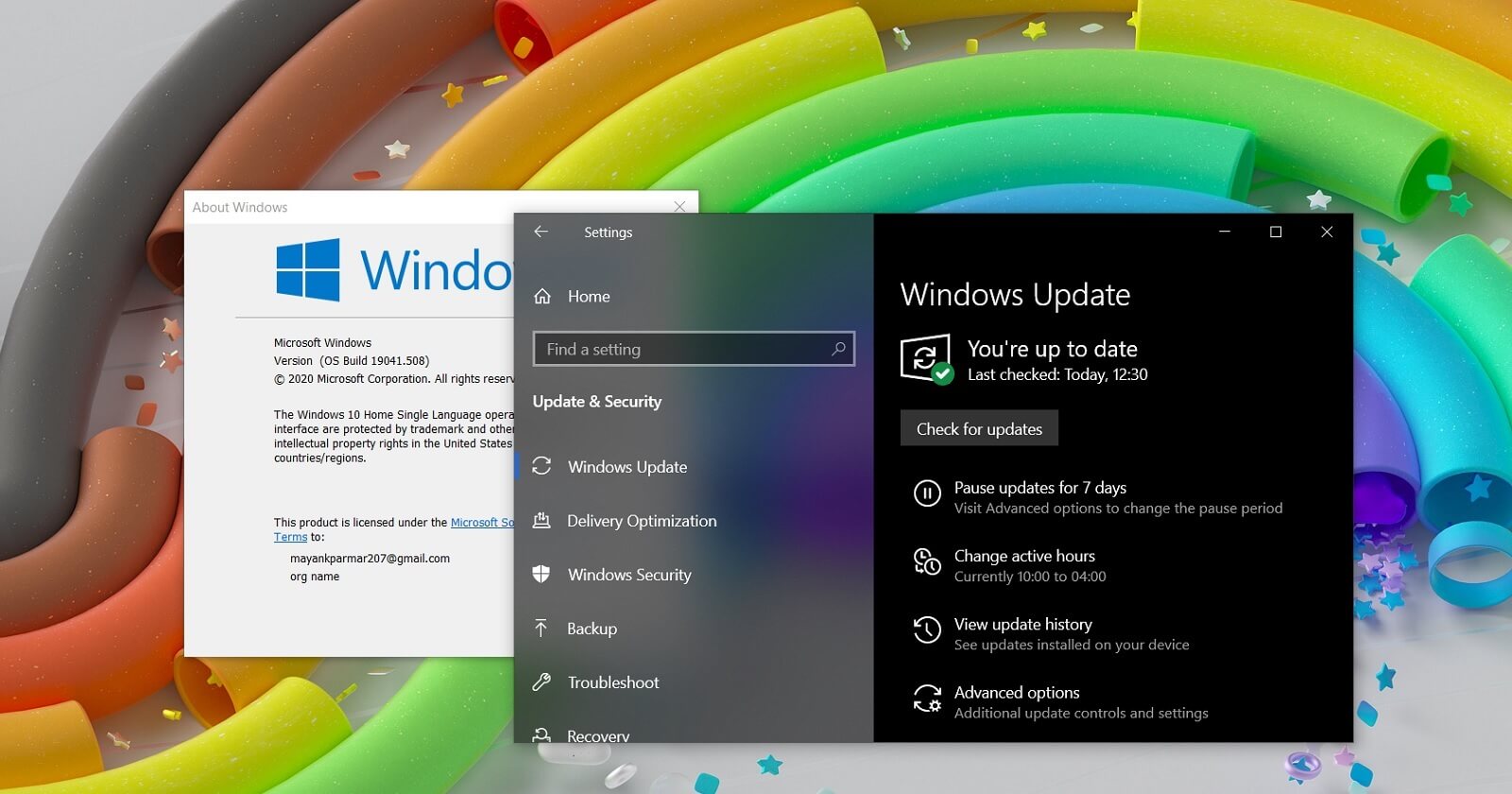
Task: Click the Settings title text
Action: coord(608,233)
